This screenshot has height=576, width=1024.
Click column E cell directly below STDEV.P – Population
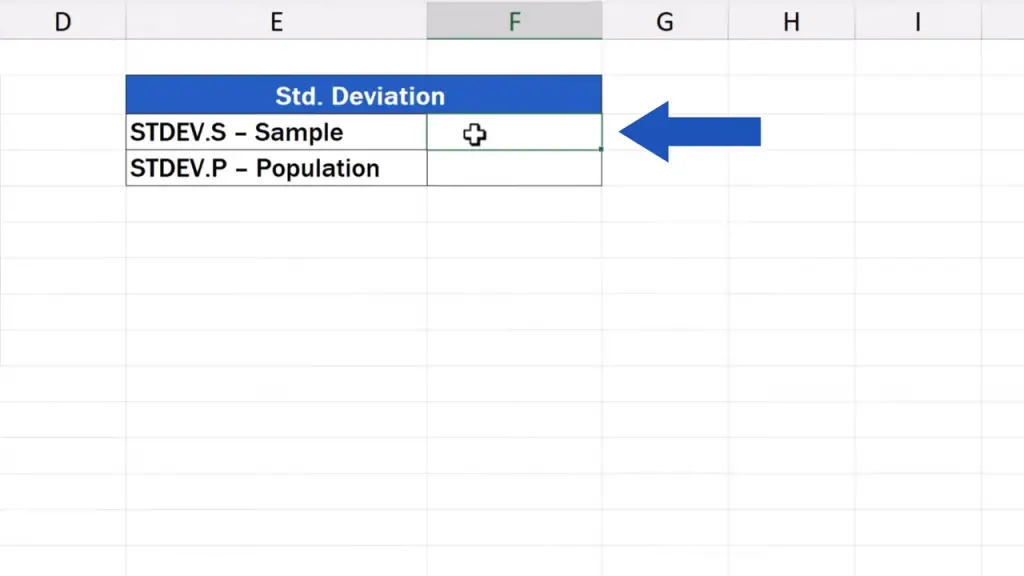276,204
